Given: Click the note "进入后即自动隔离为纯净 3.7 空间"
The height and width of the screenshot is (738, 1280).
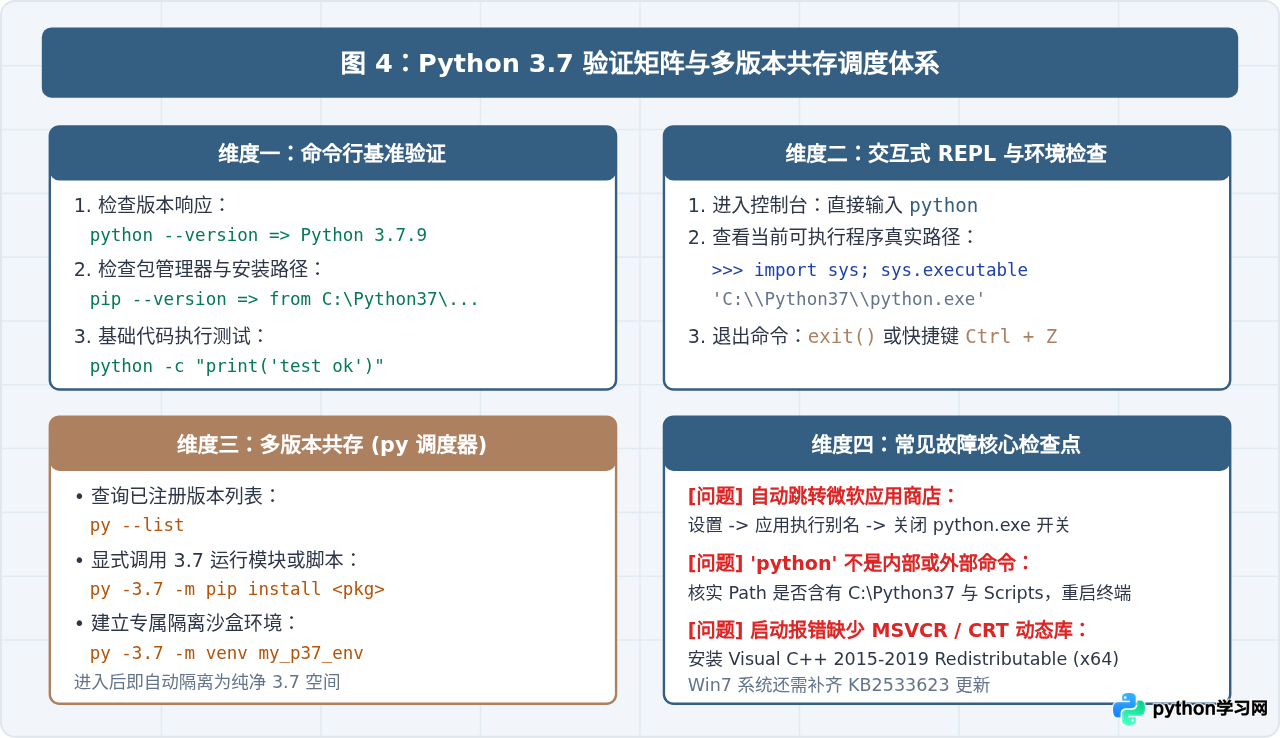Looking at the screenshot, I should [x=207, y=682].
